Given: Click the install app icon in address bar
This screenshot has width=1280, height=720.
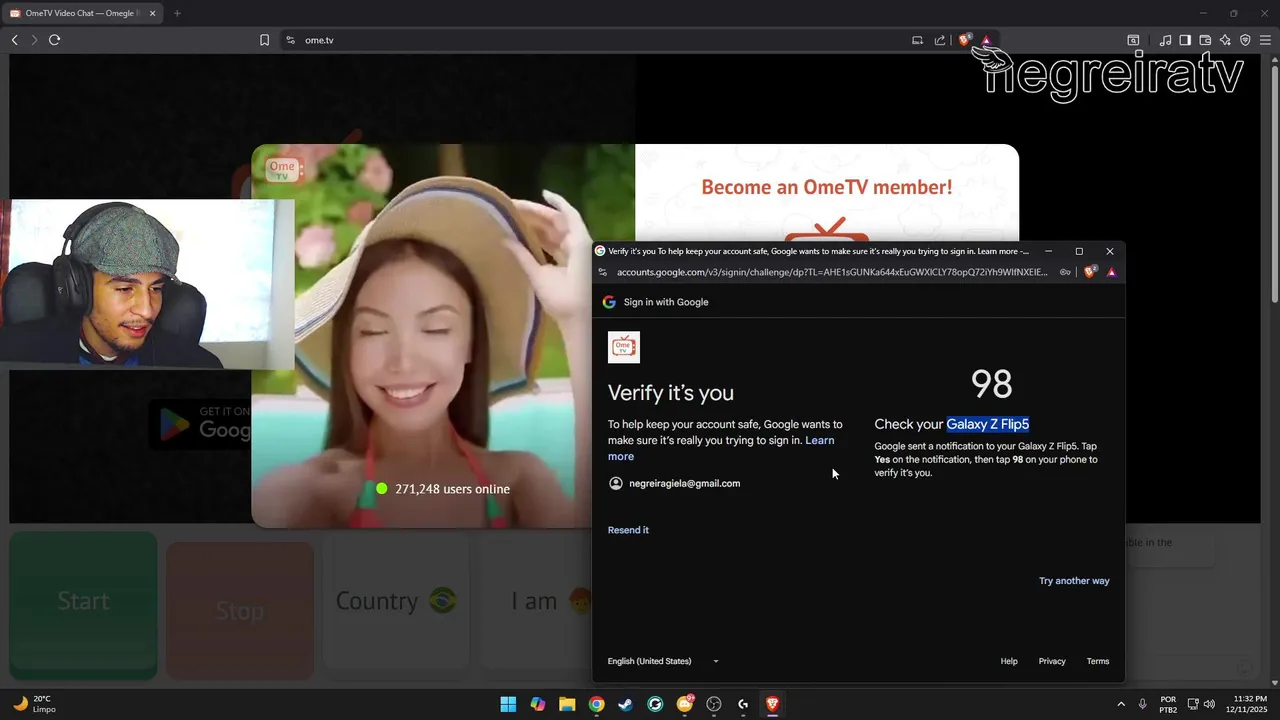Looking at the screenshot, I should (x=917, y=40).
